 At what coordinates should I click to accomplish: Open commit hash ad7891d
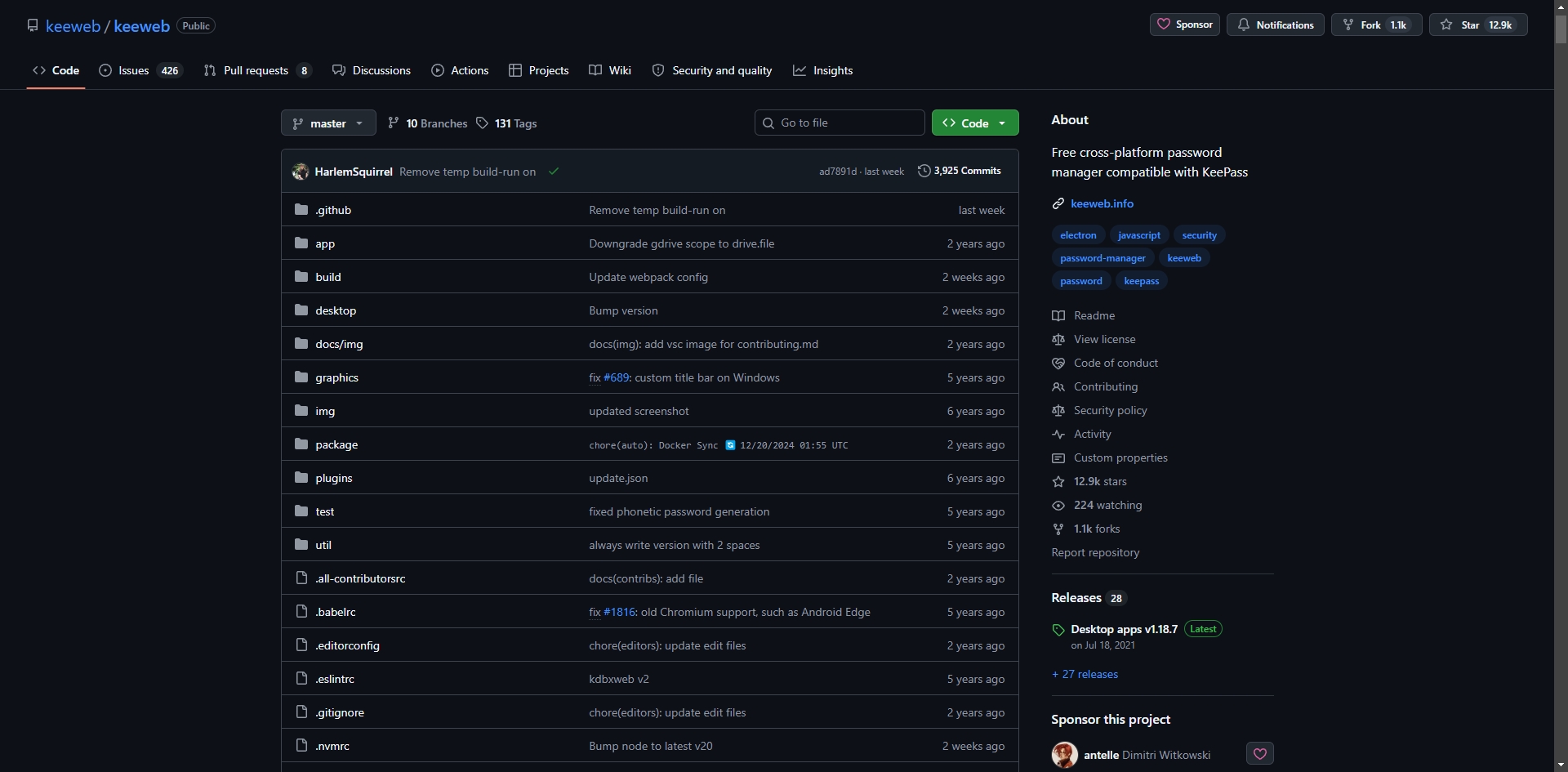coord(838,172)
